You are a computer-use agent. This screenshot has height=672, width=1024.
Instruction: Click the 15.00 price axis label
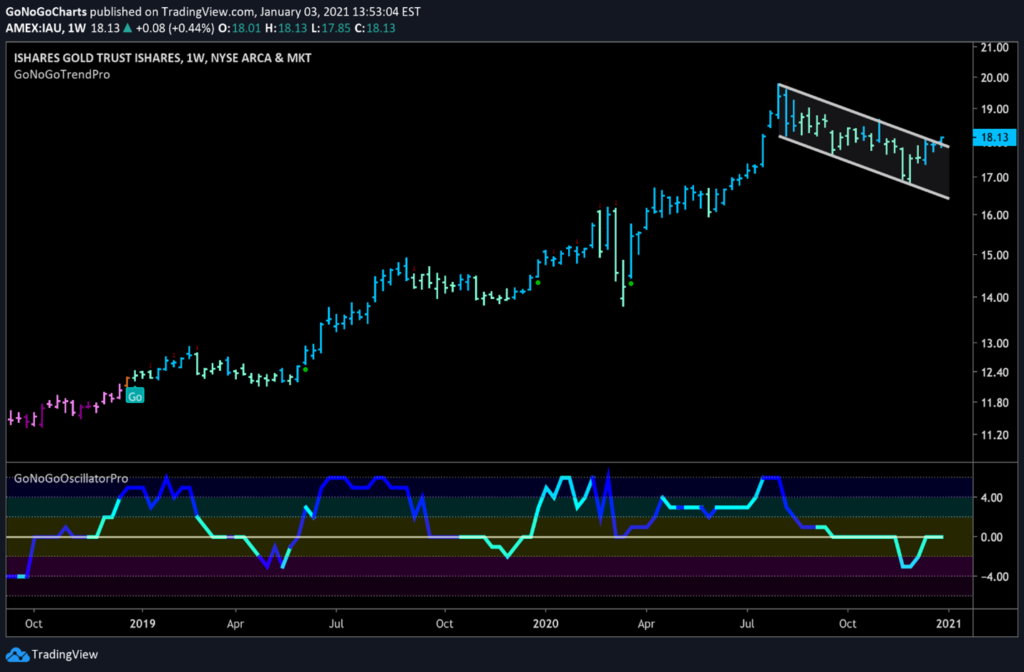pos(995,255)
